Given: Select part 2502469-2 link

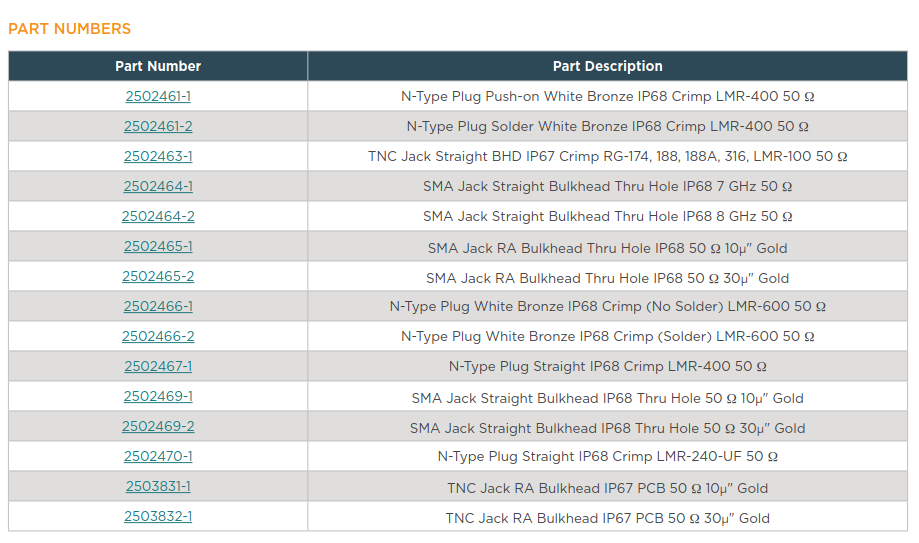Looking at the screenshot, I should coord(158,426).
